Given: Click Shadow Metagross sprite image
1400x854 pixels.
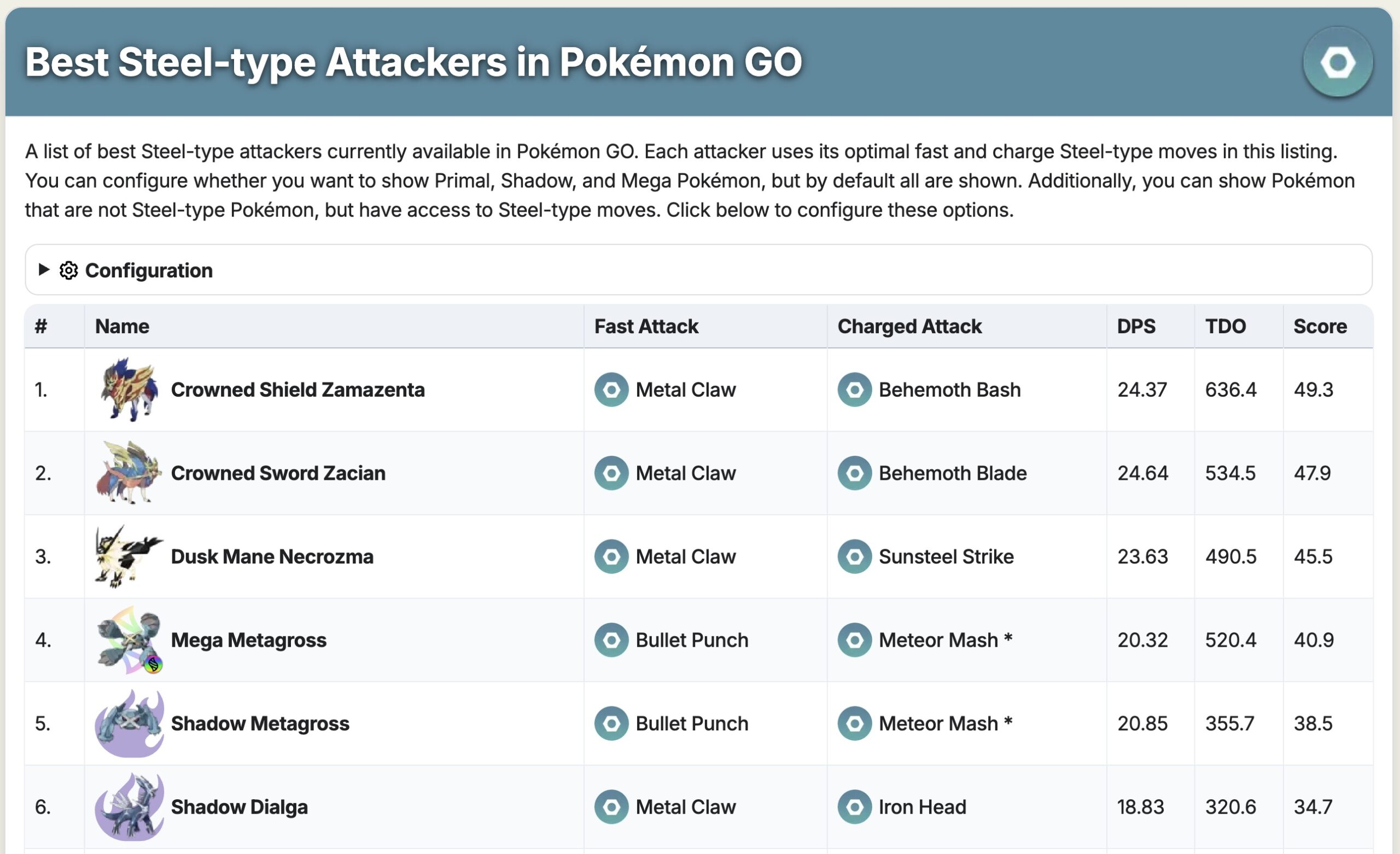Looking at the screenshot, I should [129, 723].
